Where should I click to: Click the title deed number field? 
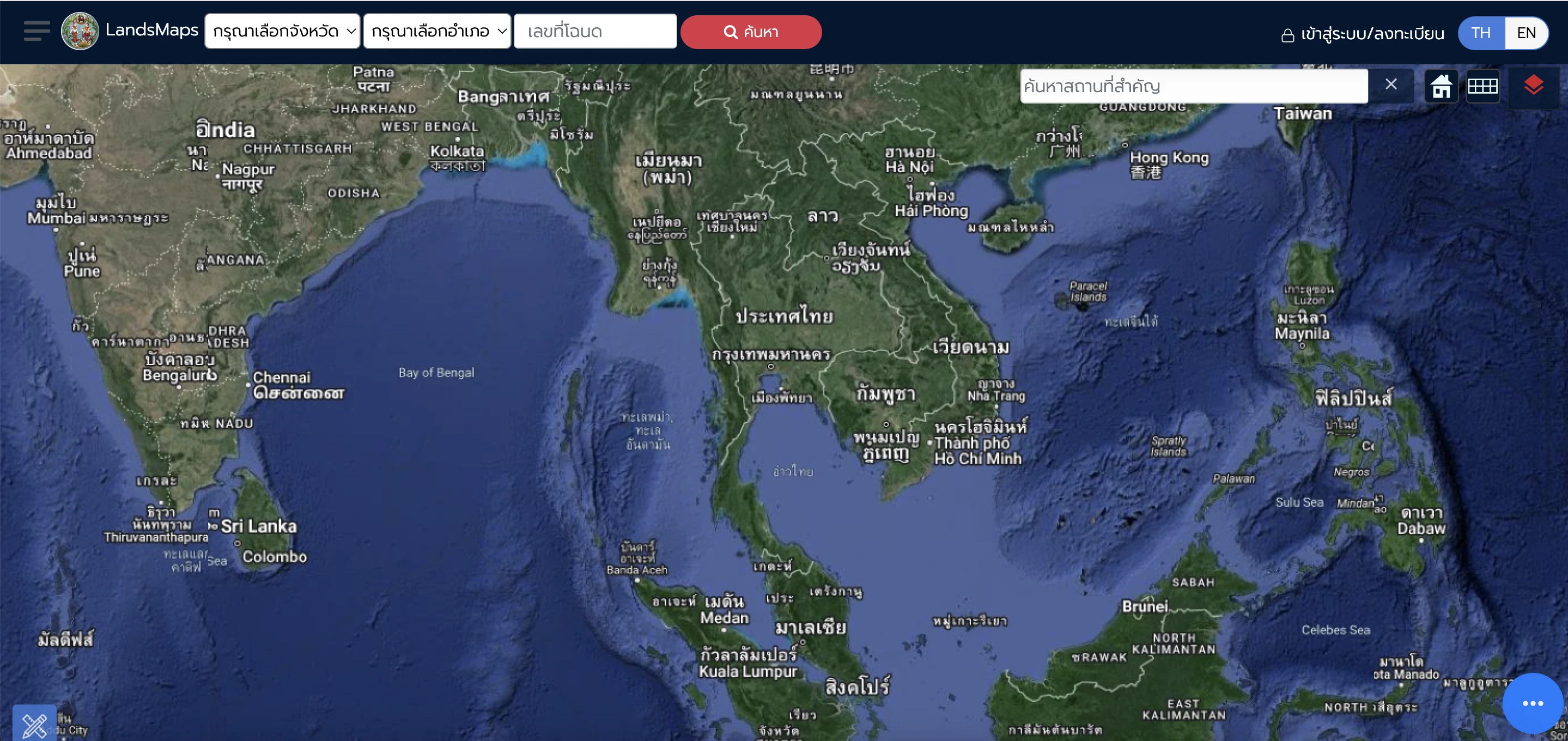(595, 31)
